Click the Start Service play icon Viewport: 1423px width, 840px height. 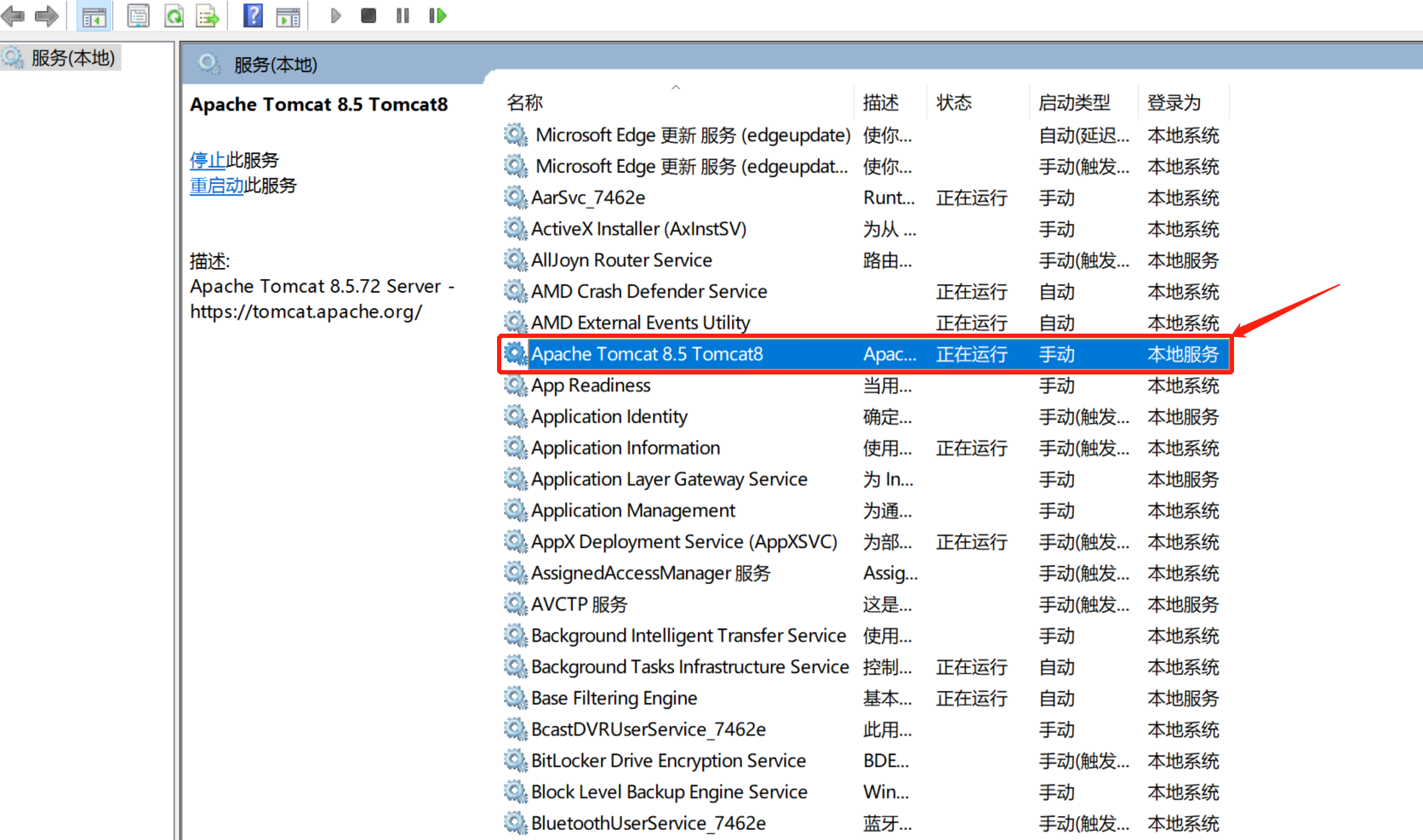coord(335,15)
